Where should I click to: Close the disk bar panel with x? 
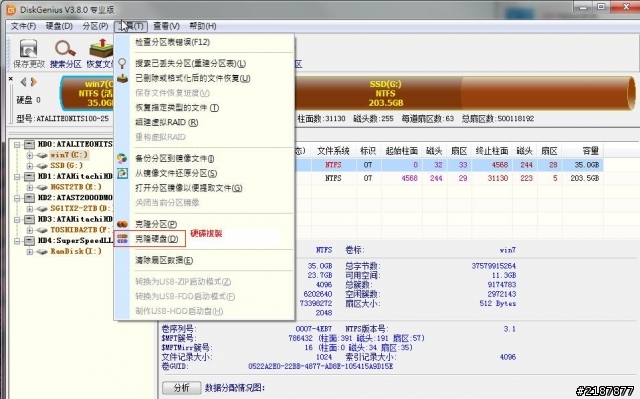point(11,78)
